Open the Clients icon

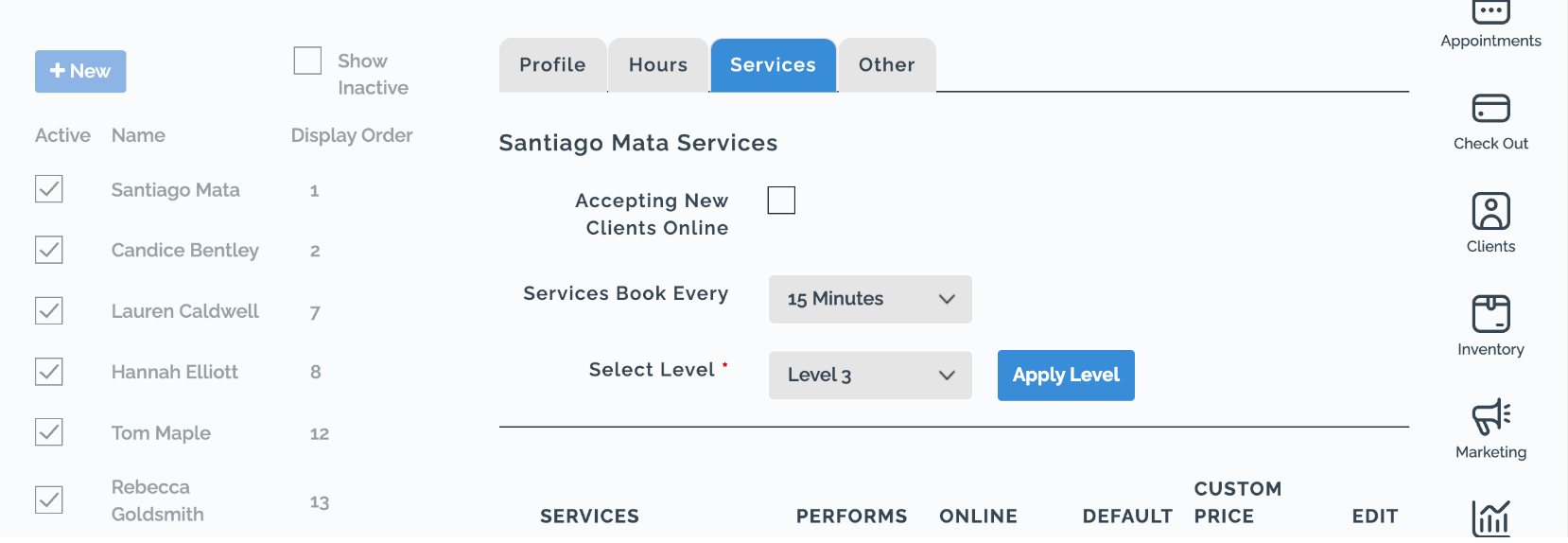pyautogui.click(x=1490, y=211)
